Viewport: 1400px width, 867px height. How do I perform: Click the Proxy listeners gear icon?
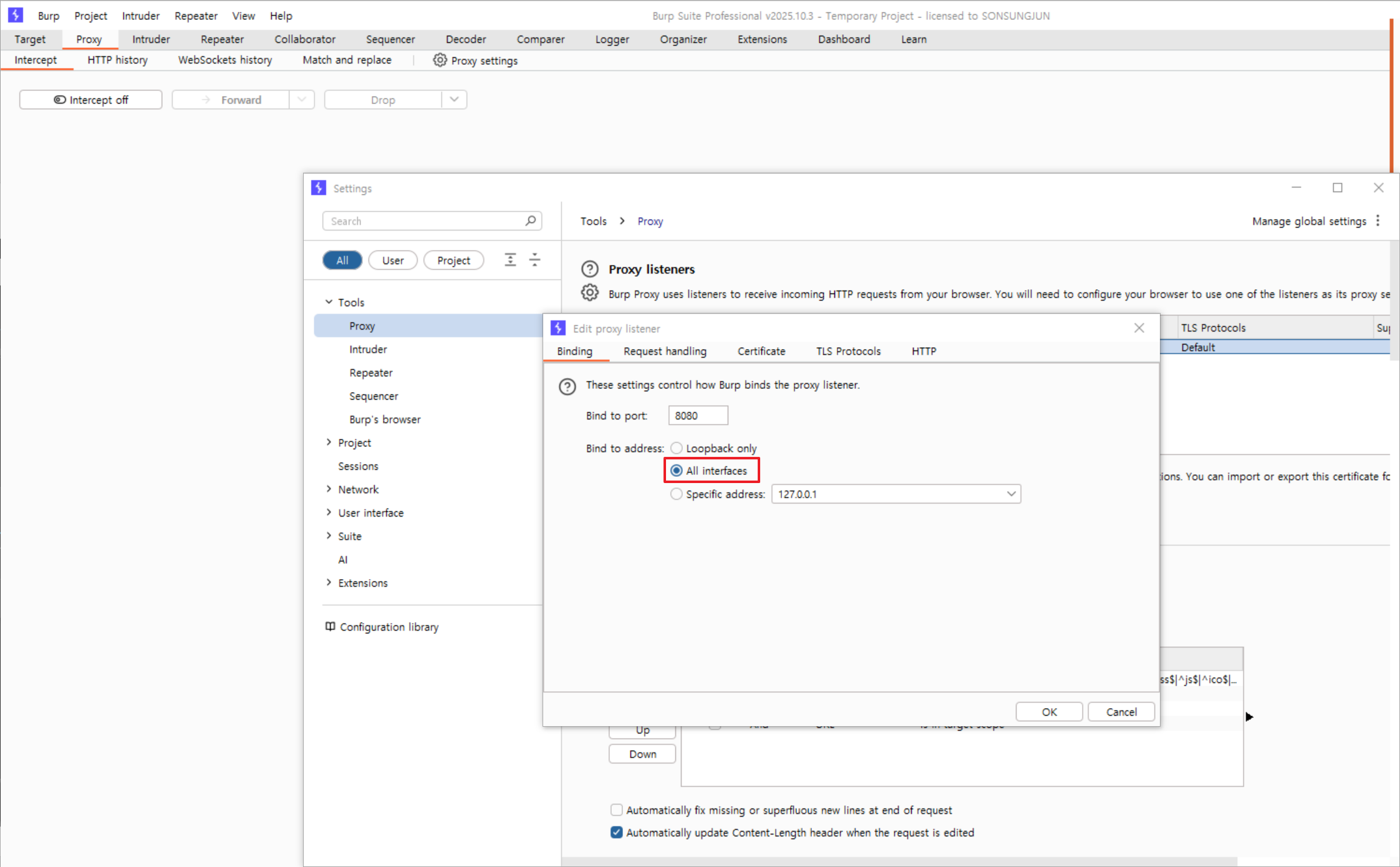point(589,292)
